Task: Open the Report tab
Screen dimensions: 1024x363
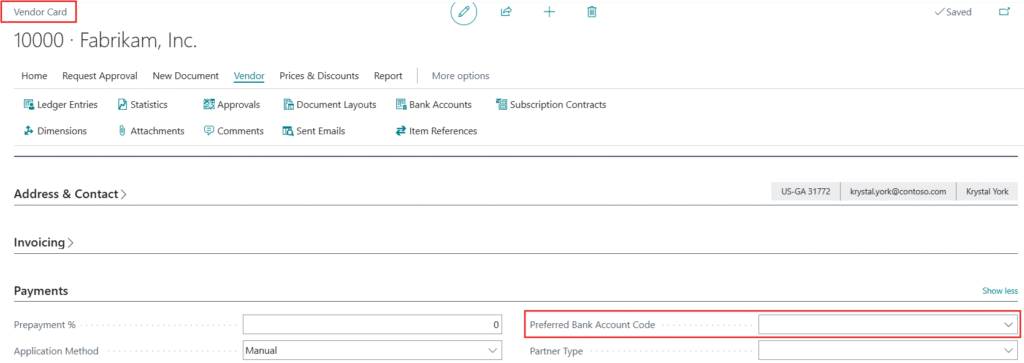Action: pos(388,76)
